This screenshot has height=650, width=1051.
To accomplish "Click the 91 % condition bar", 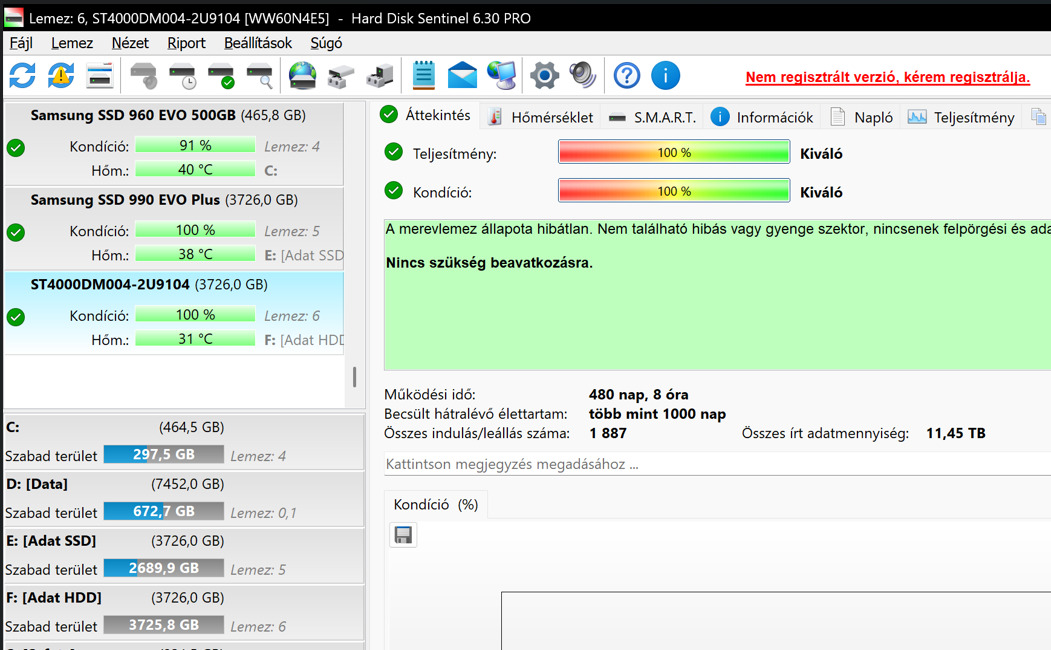I will (x=195, y=145).
